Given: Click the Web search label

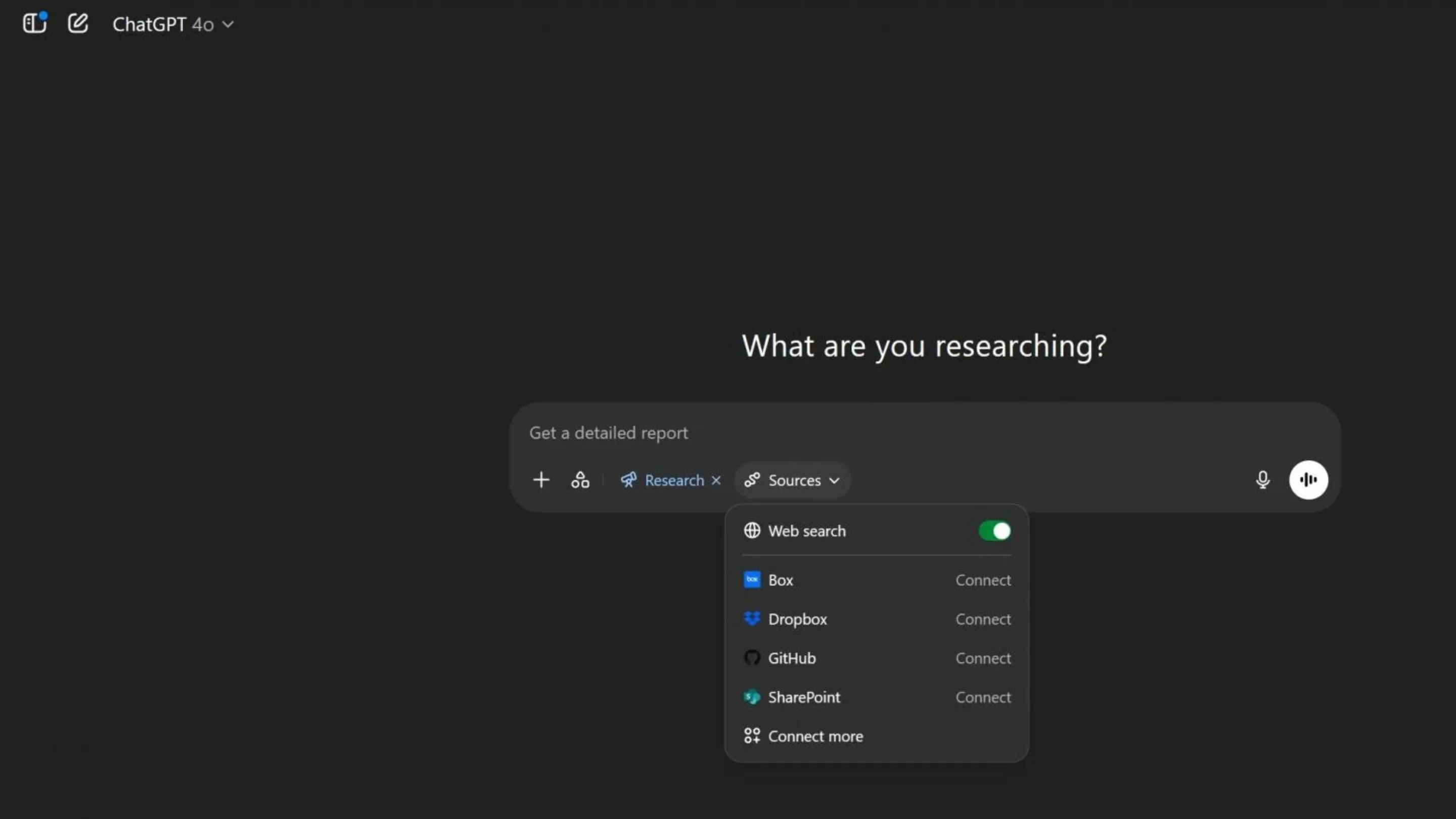Looking at the screenshot, I should 807,531.
